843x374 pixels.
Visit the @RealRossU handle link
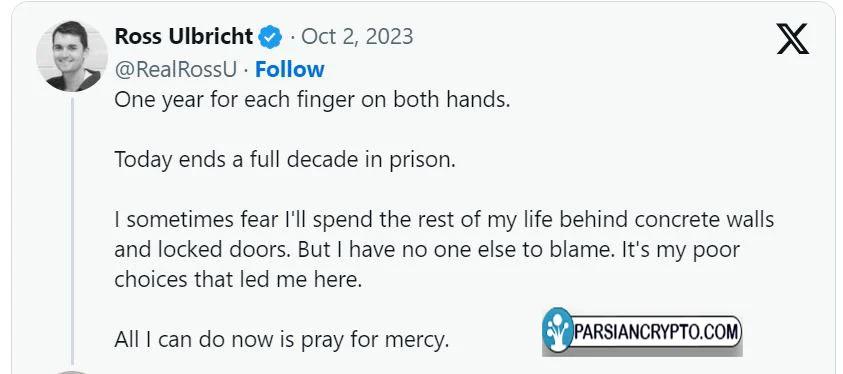click(x=176, y=70)
